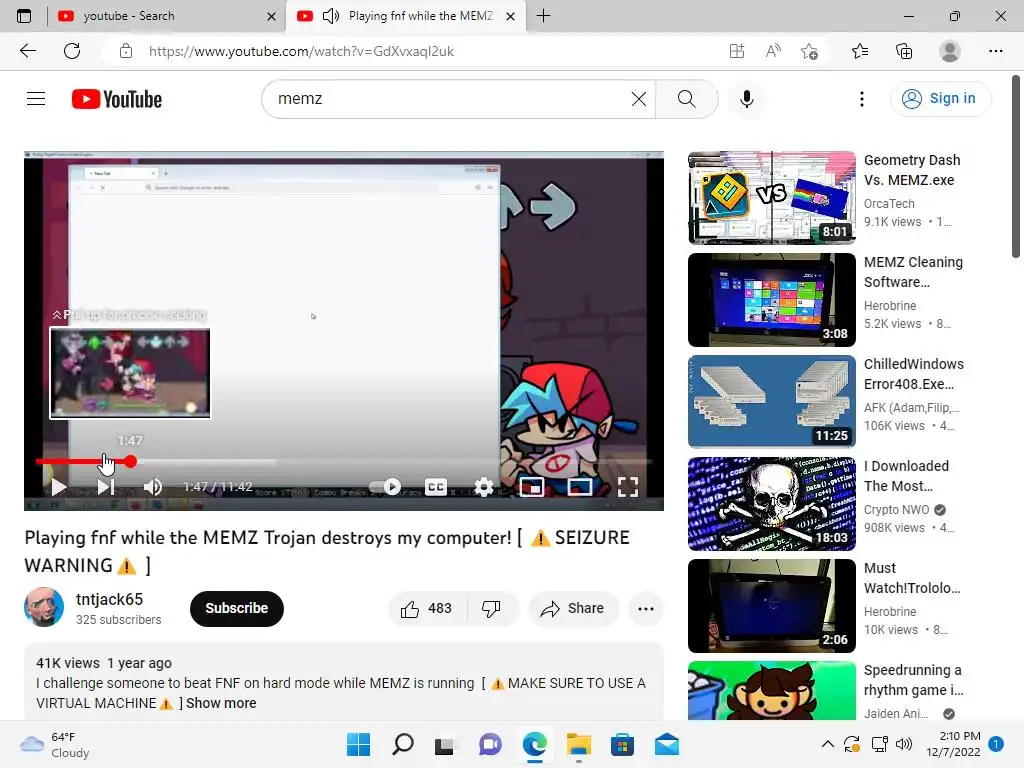Switch to miniplayer mode
The image size is (1024, 768).
[x=532, y=487]
